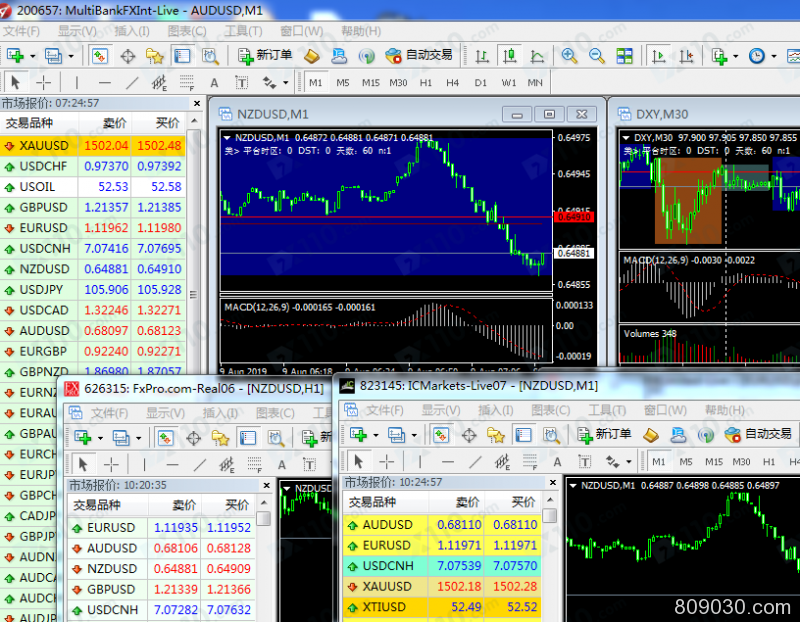Image resolution: width=800 pixels, height=622 pixels.
Task: Tile windows using the grid icon
Action: [x=624, y=56]
